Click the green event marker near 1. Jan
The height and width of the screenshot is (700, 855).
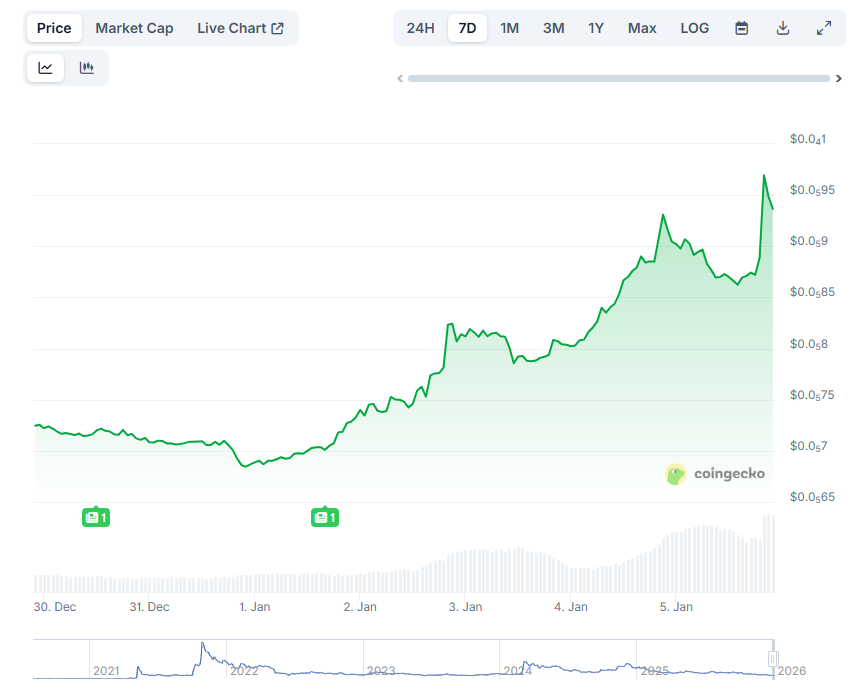[324, 517]
